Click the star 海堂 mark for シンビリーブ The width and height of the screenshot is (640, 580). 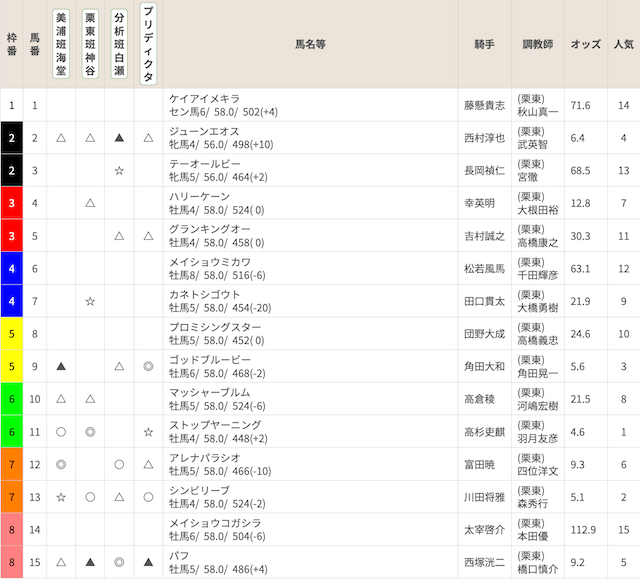point(61,497)
